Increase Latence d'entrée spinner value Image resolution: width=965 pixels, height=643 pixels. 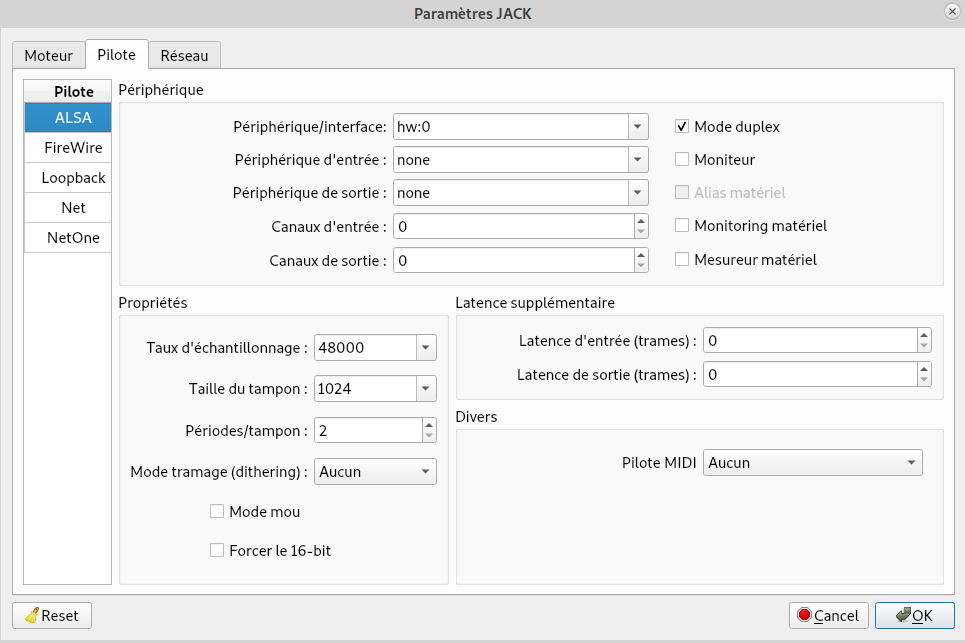(x=924, y=335)
